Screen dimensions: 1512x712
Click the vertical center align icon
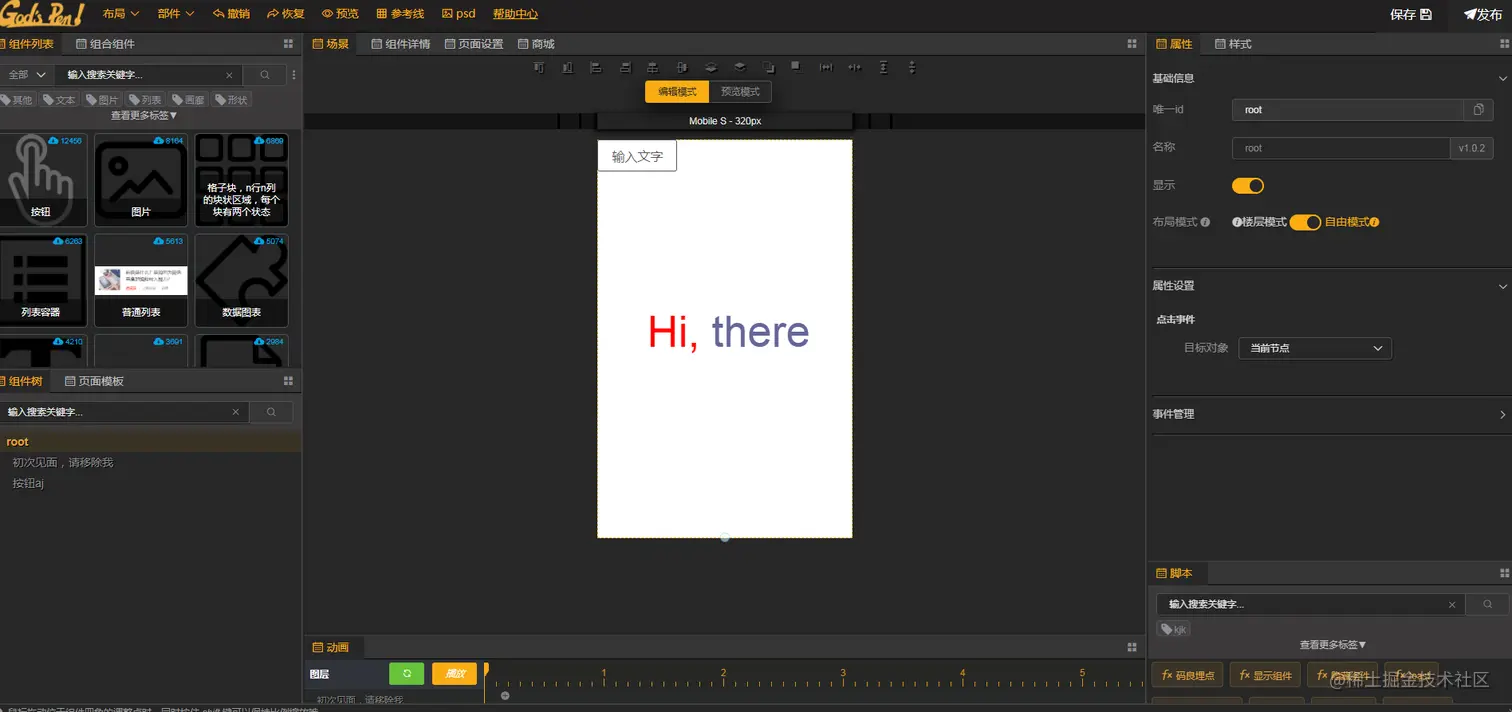coord(682,68)
